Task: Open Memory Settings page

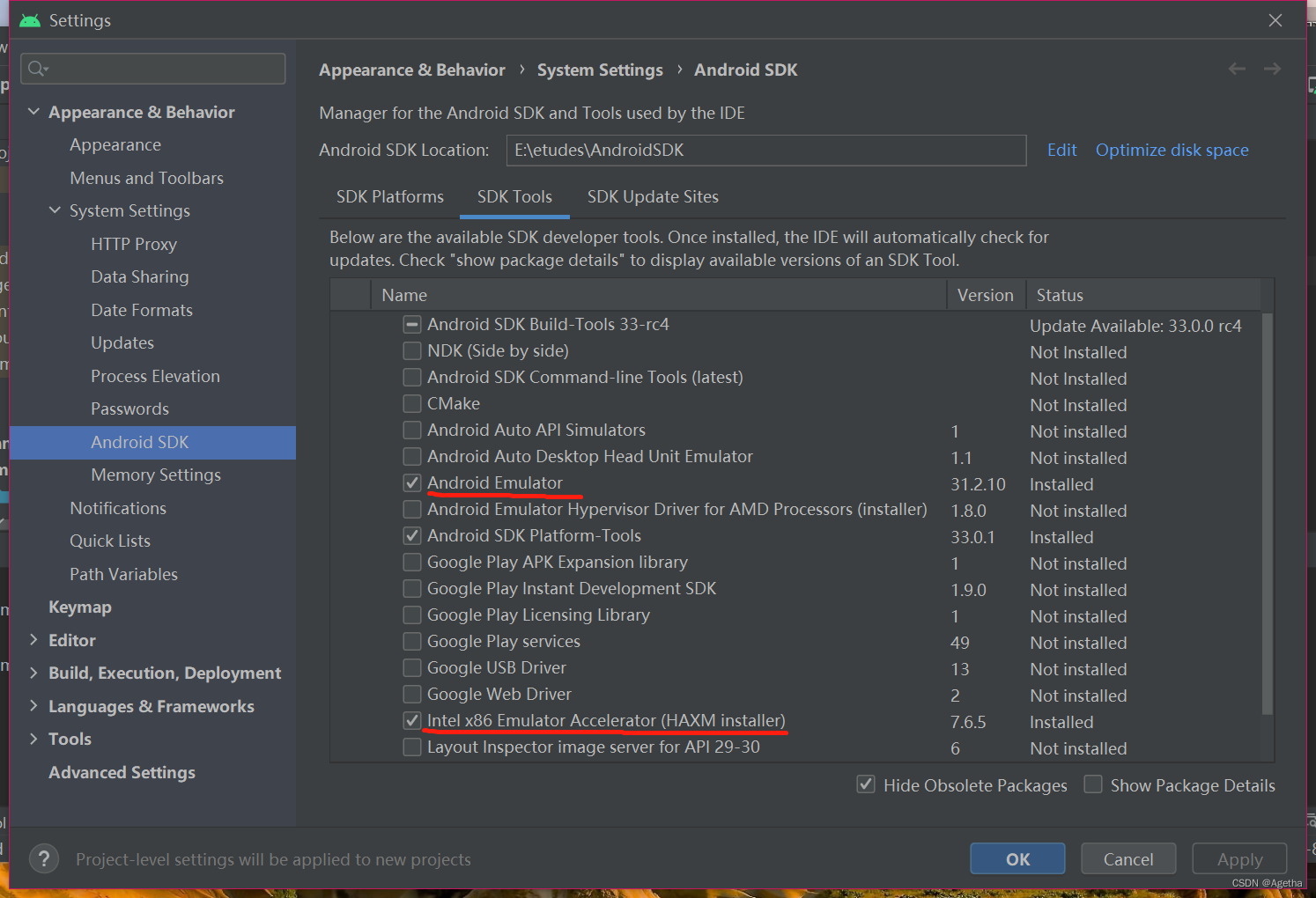Action: coord(156,475)
